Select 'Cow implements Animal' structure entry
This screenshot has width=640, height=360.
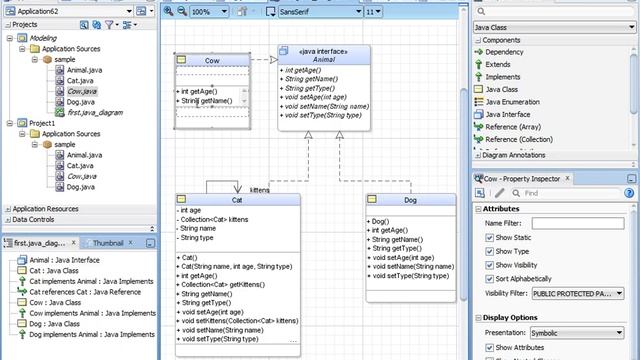pyautogui.click(x=92, y=313)
